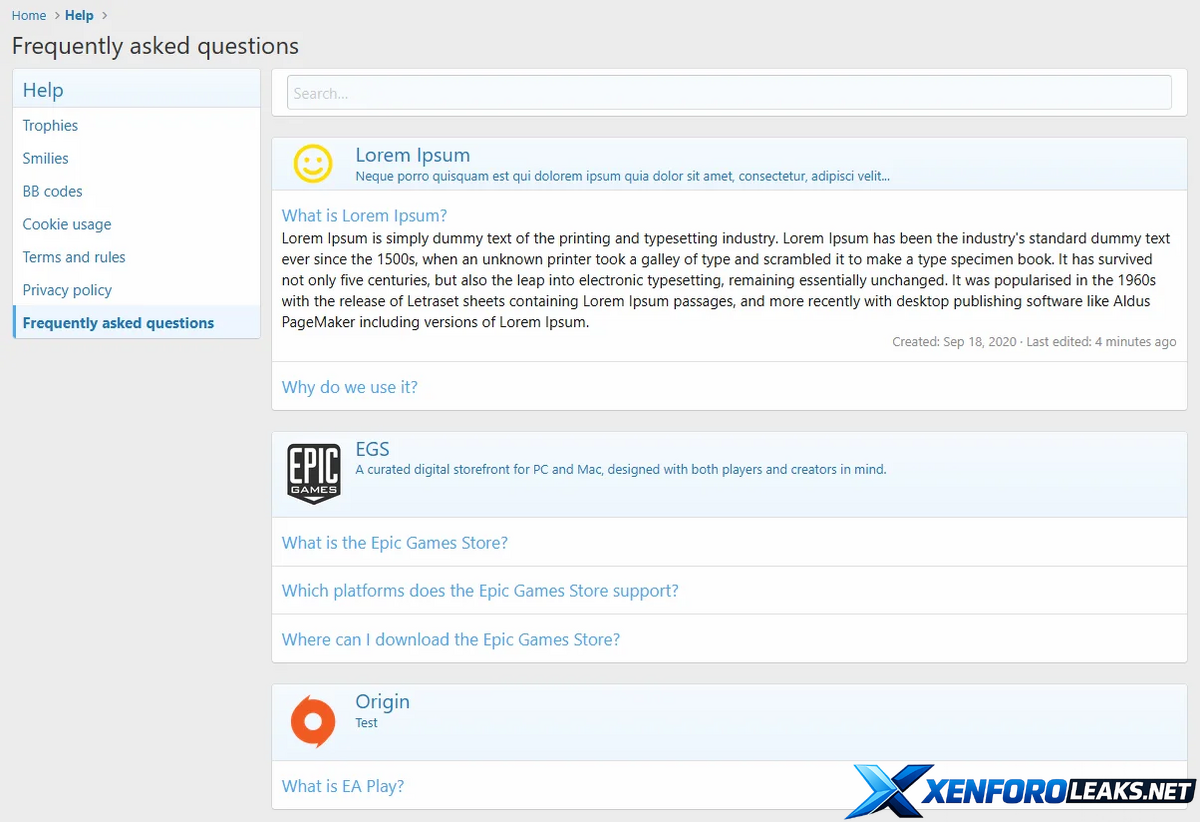Expand 'What is the Epic Games Store?'
This screenshot has width=1200, height=822.
pos(395,543)
